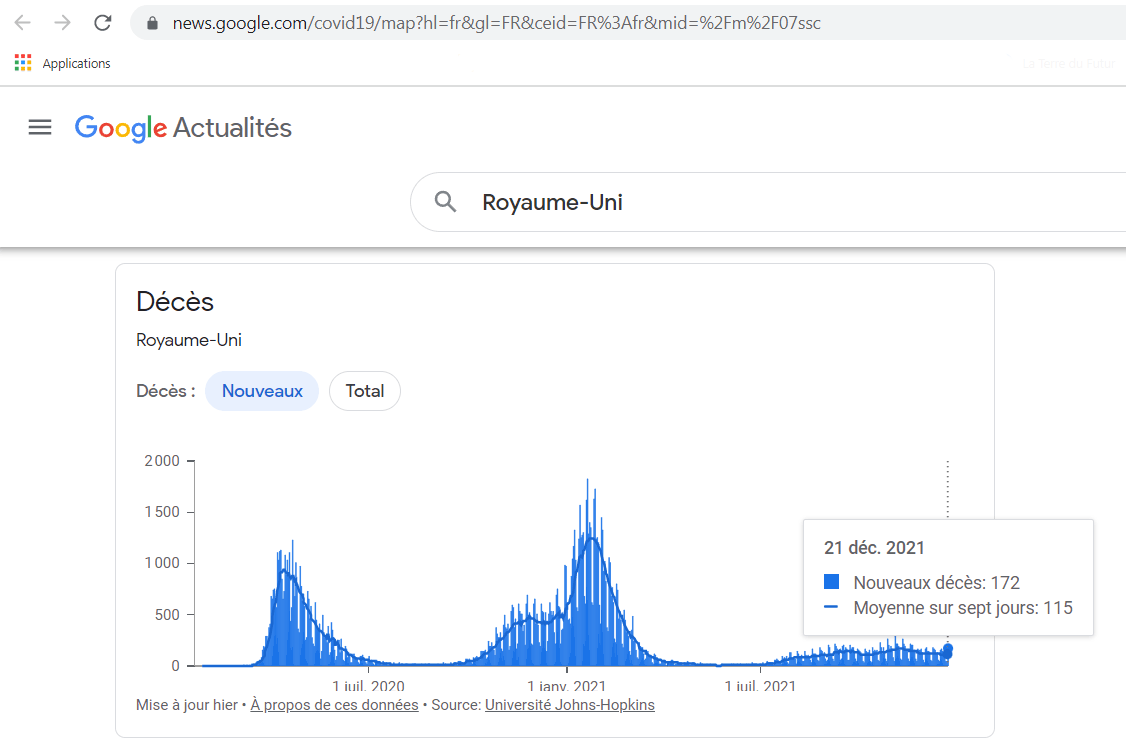The width and height of the screenshot is (1126, 749).
Task: Click the Google Actualités logo
Action: [183, 128]
